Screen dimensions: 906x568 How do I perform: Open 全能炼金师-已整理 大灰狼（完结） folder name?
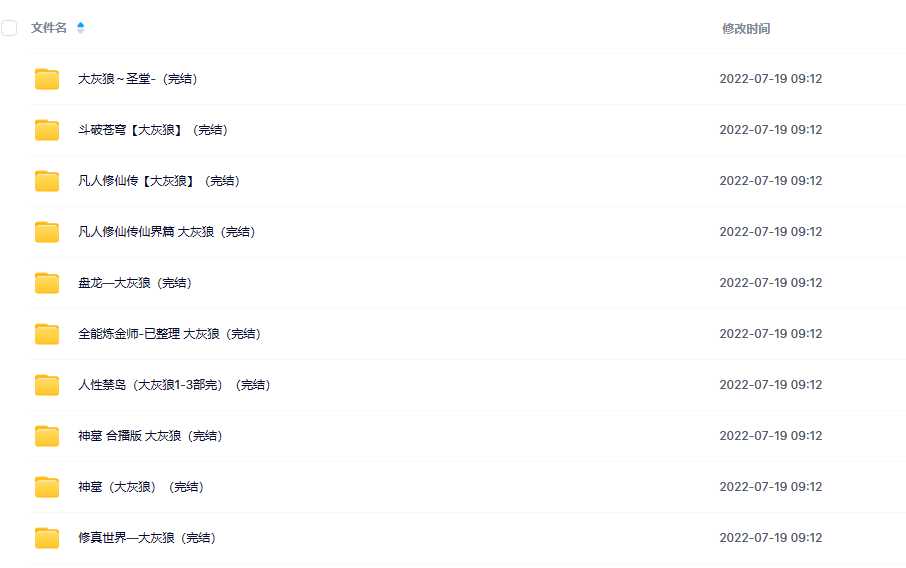[169, 334]
